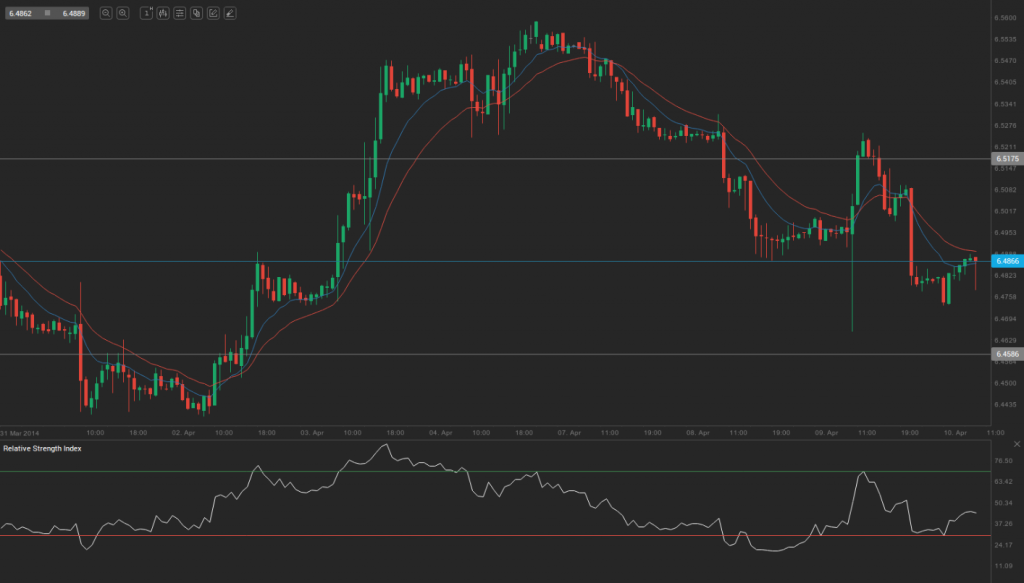The image size is (1024, 583).
Task: Open the indicator settings sliders icon
Action: (179, 13)
